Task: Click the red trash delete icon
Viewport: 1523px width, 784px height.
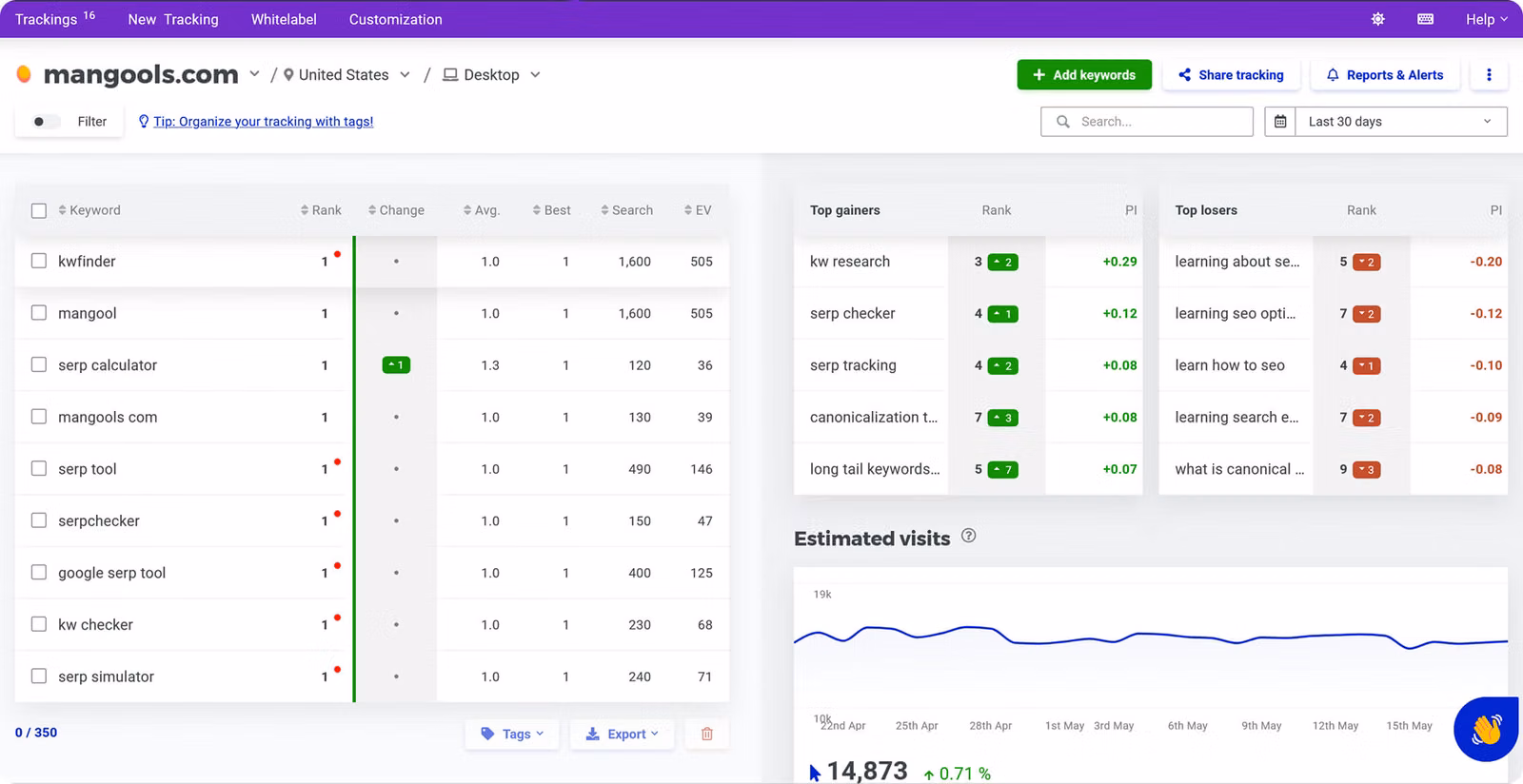Action: pos(707,734)
